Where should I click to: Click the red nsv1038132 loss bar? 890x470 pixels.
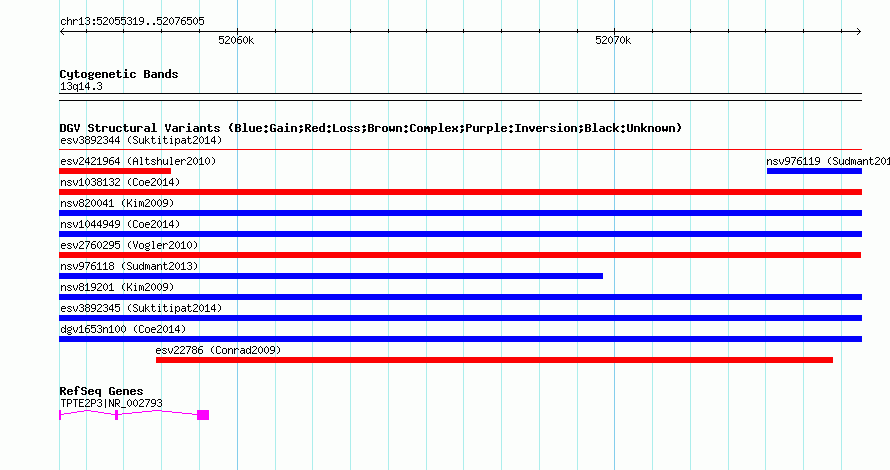(x=460, y=192)
